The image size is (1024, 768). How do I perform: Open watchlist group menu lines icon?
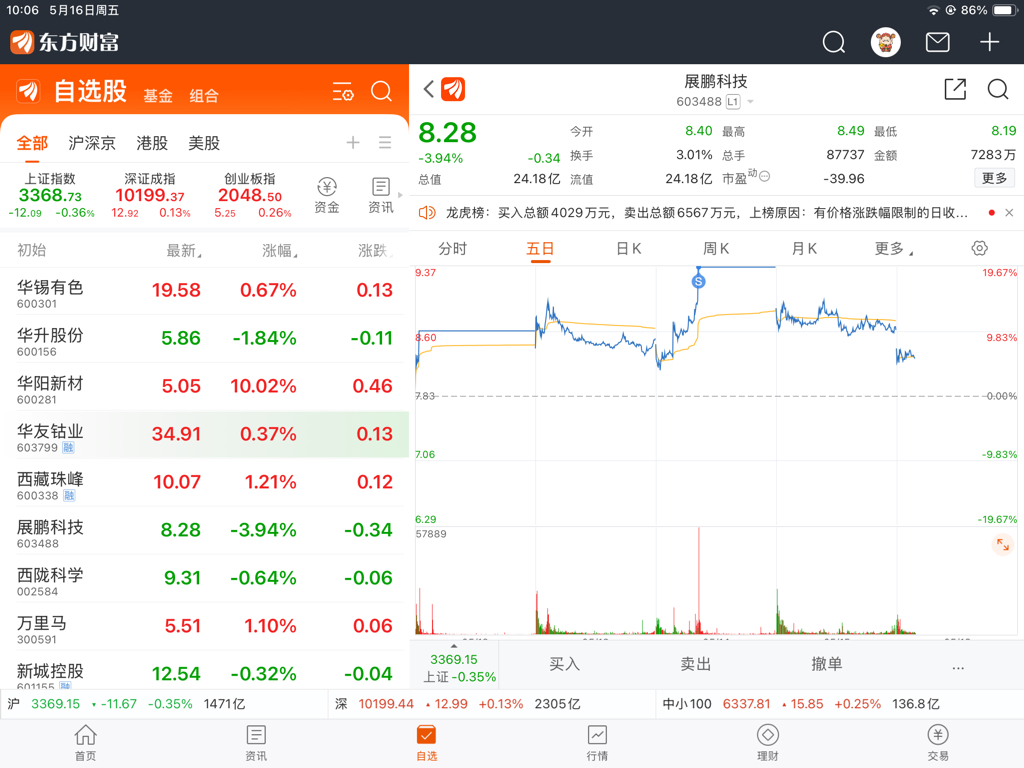tap(385, 142)
